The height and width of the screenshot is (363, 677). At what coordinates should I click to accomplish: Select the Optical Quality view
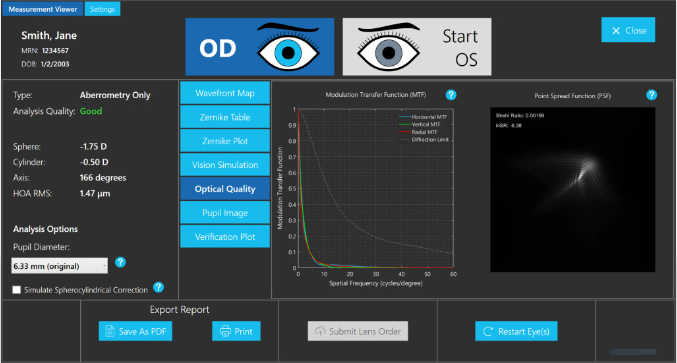[x=225, y=189]
